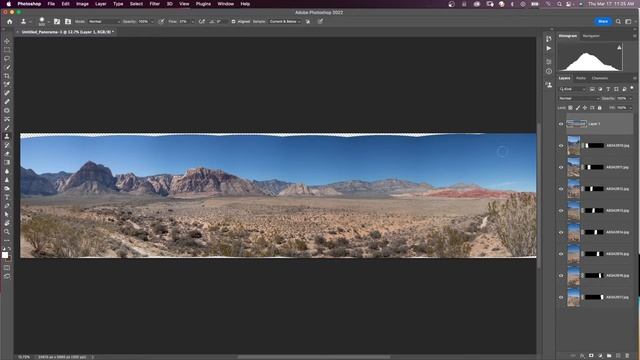Filter layers for pixel layers icon
Screen dimensions: 640x360
pos(592,89)
